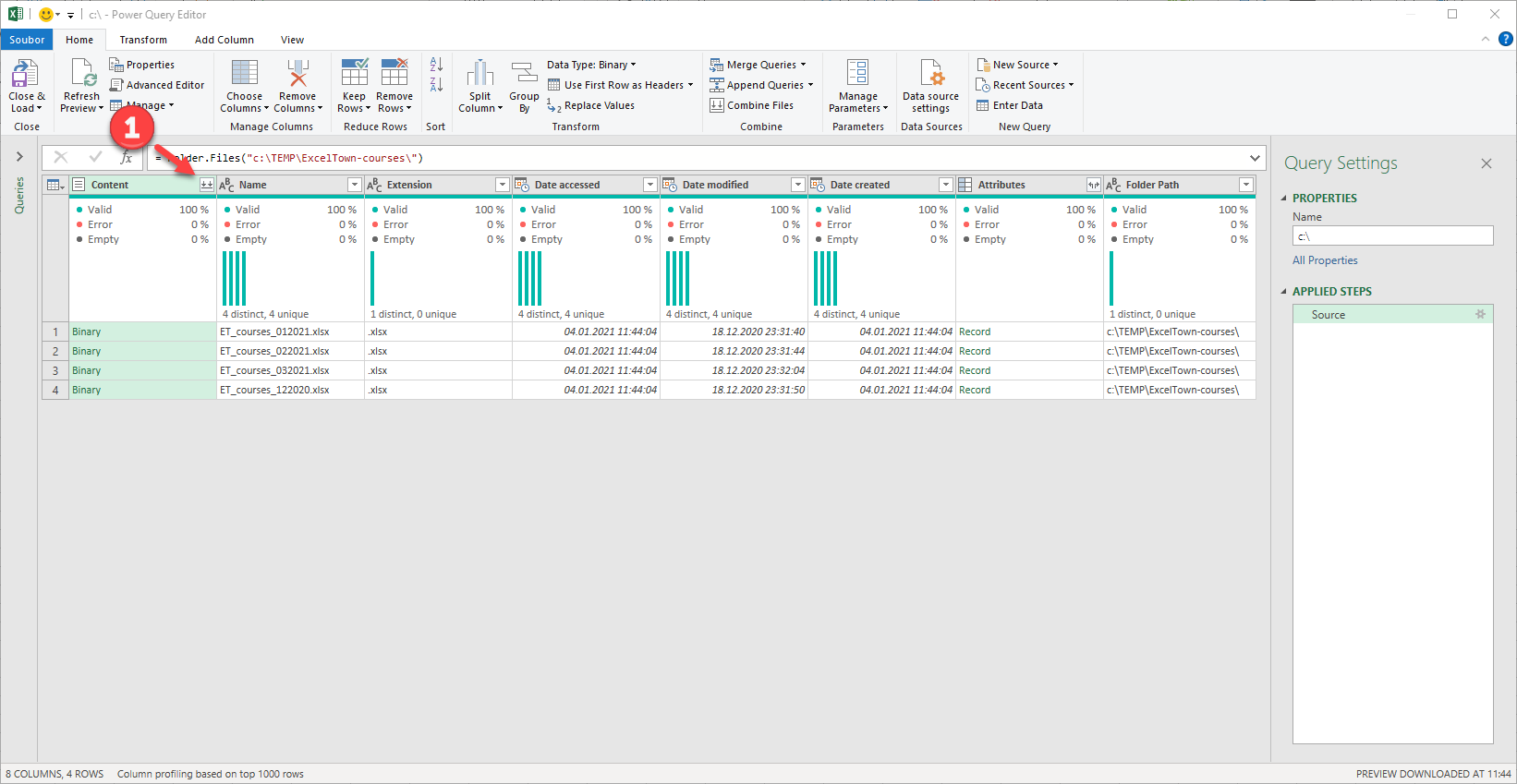This screenshot has width=1517, height=784.
Task: Open query Properties in ribbon
Action: 142,65
